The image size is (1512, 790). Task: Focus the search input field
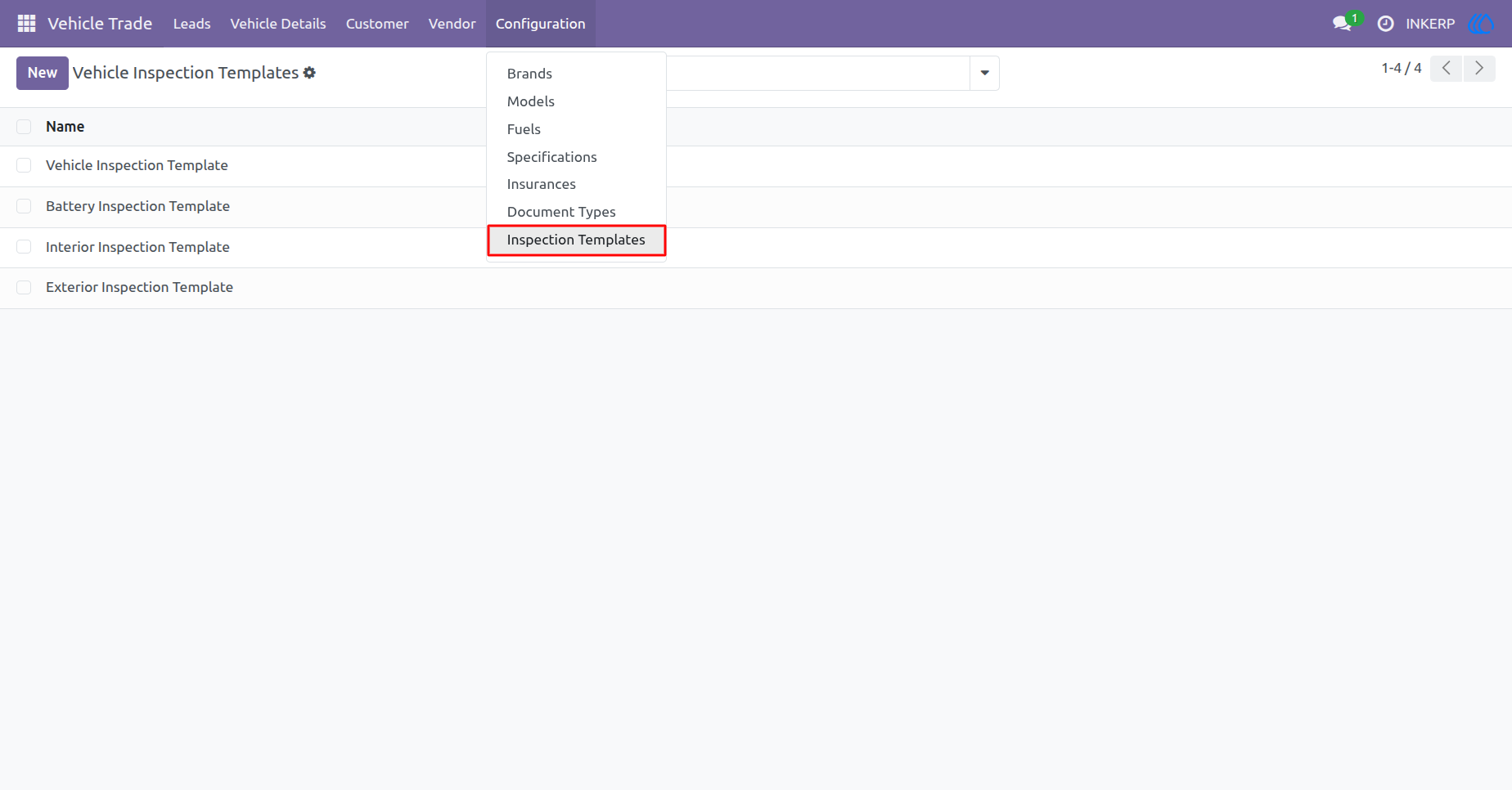(x=818, y=73)
